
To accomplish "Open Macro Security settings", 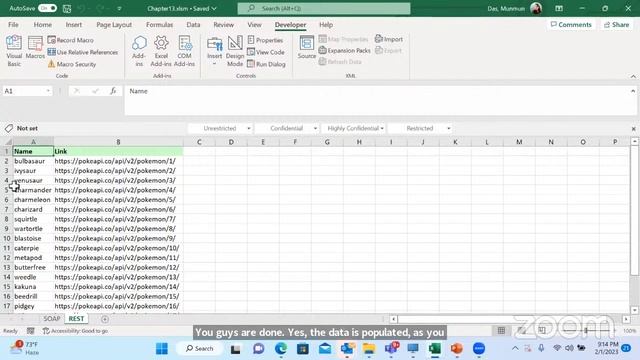I will click(72, 64).
